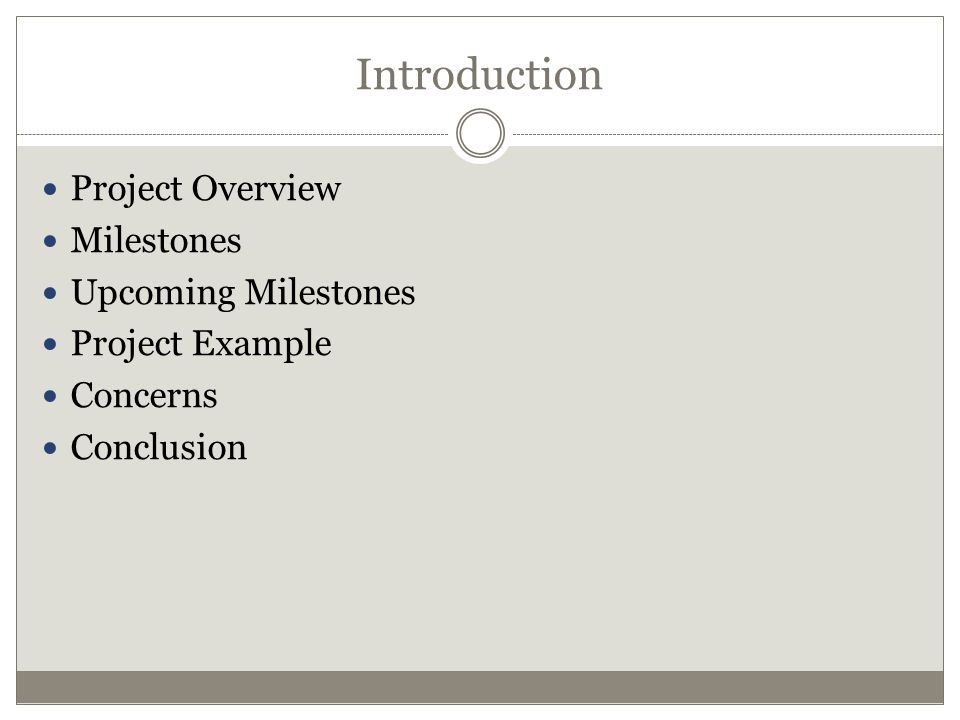
Task: Click the dashed divider line right of circle
Action: pyautogui.click(x=728, y=134)
